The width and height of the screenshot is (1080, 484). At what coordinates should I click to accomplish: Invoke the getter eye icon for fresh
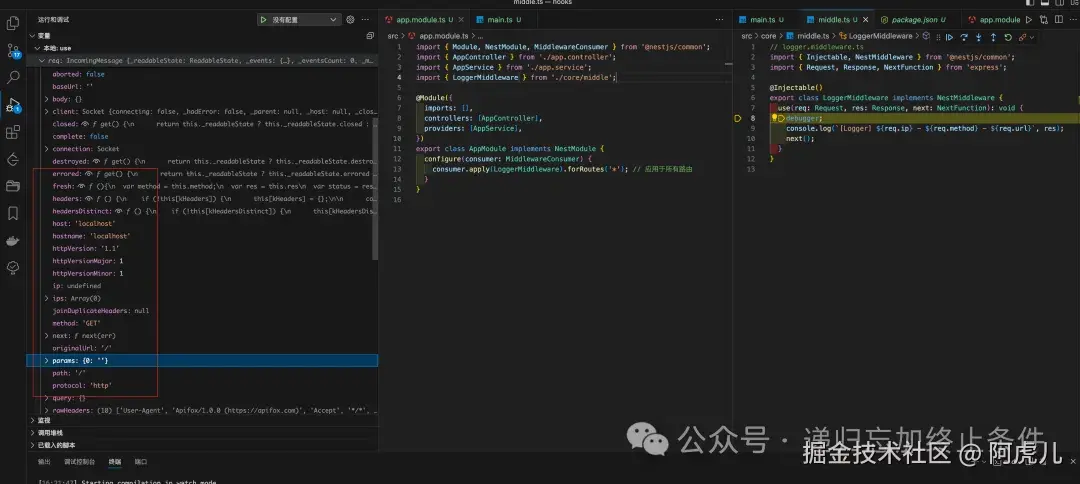click(x=81, y=186)
